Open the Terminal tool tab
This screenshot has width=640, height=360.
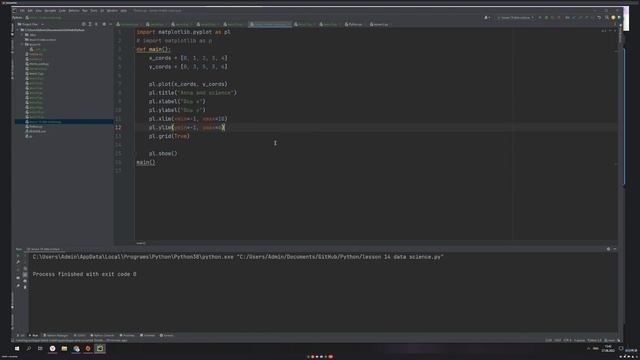coord(148,336)
